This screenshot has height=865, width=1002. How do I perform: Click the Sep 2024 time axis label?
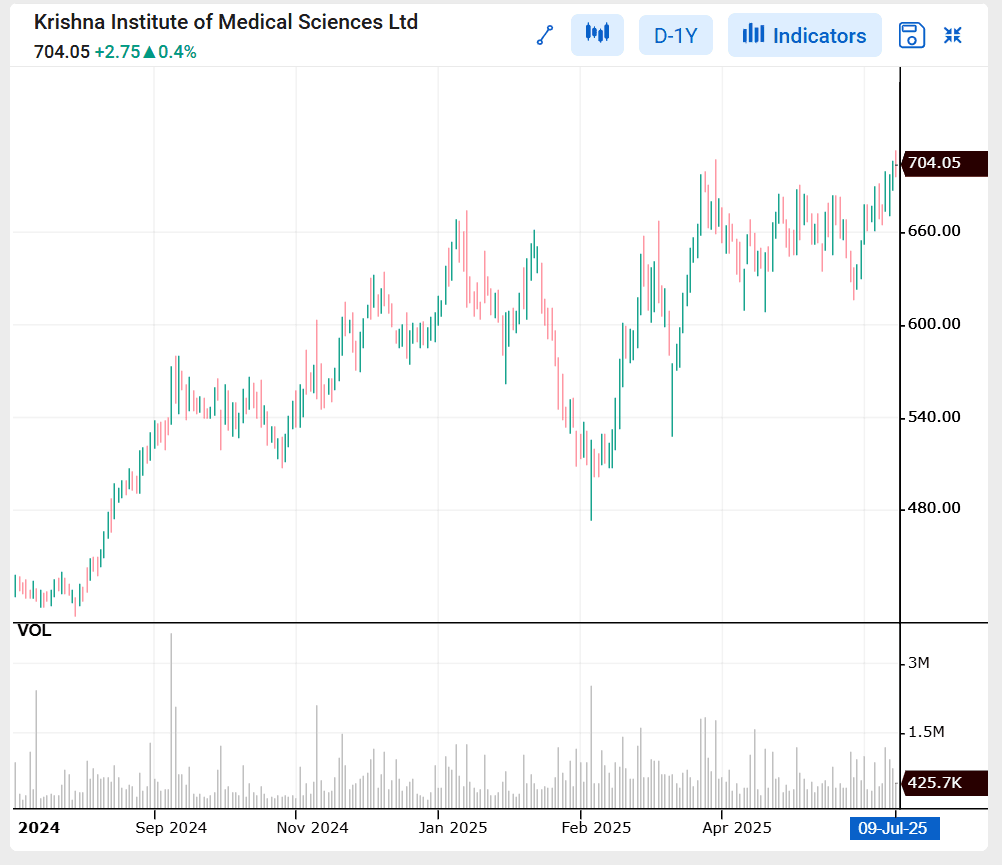[x=171, y=828]
